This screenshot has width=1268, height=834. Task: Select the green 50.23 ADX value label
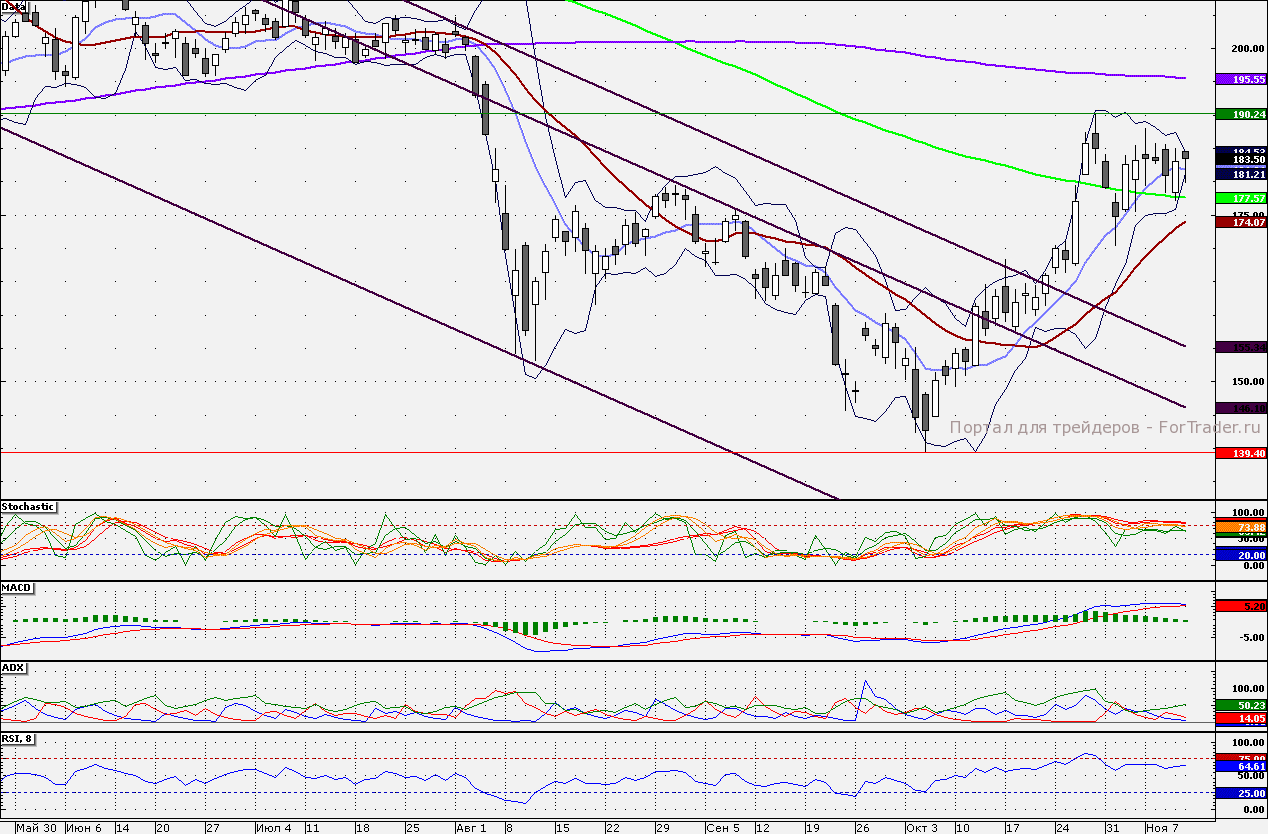pos(1241,705)
